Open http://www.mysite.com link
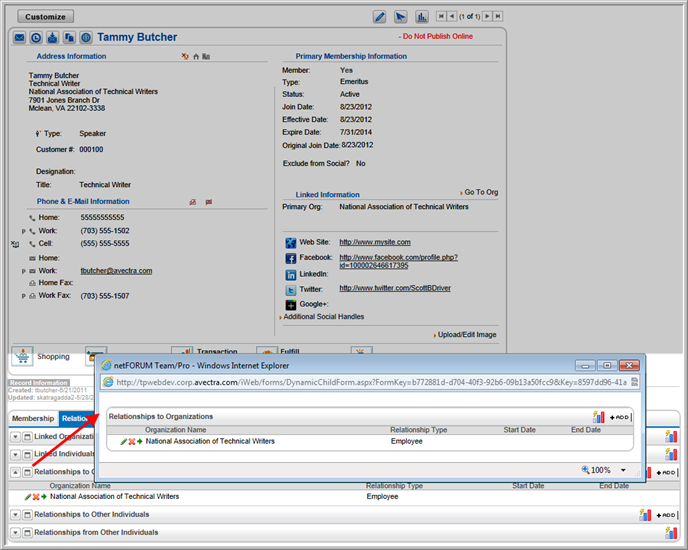The height and width of the screenshot is (550, 688). 375,242
